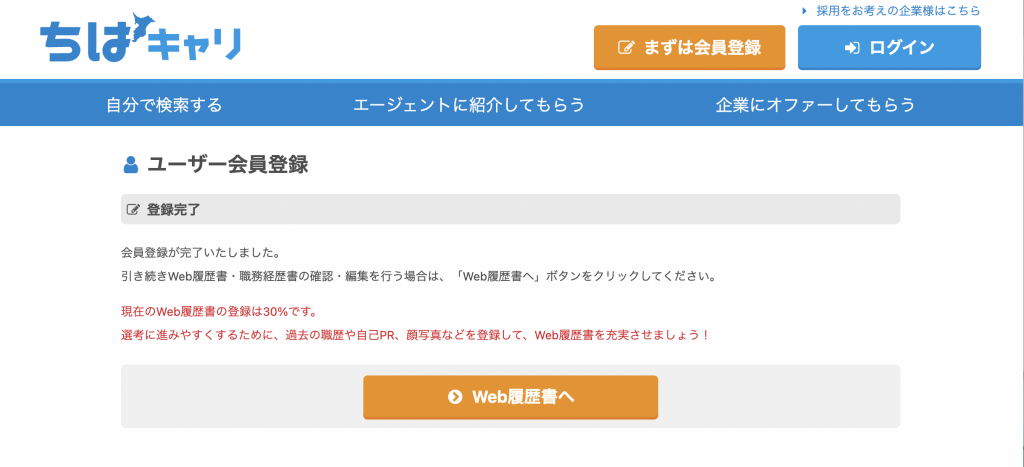1024x467 pixels.
Task: Open the blue ログイン button
Action: point(889,47)
